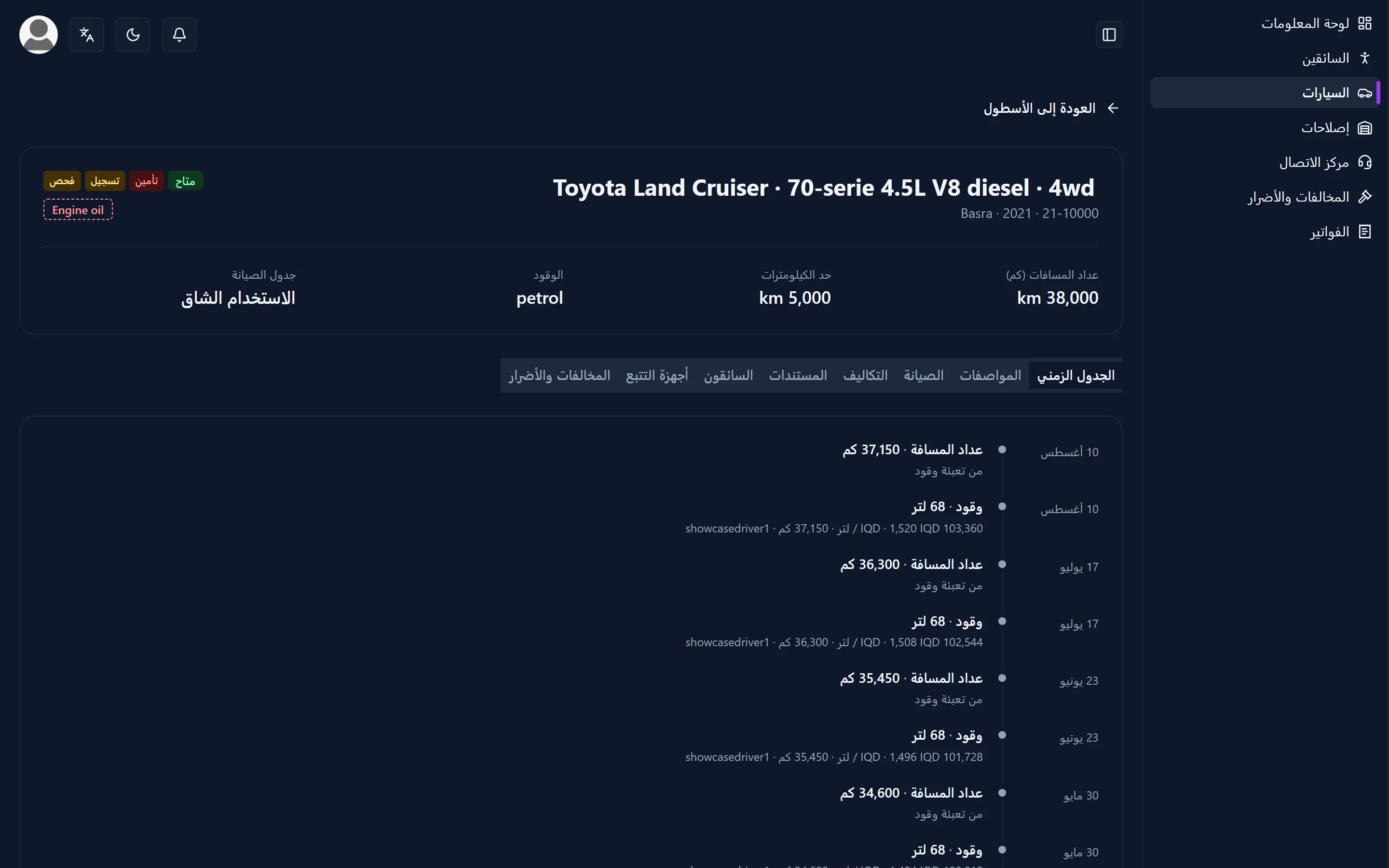
Task: Click the kilometer limit value 5,000 km
Action: click(x=794, y=298)
